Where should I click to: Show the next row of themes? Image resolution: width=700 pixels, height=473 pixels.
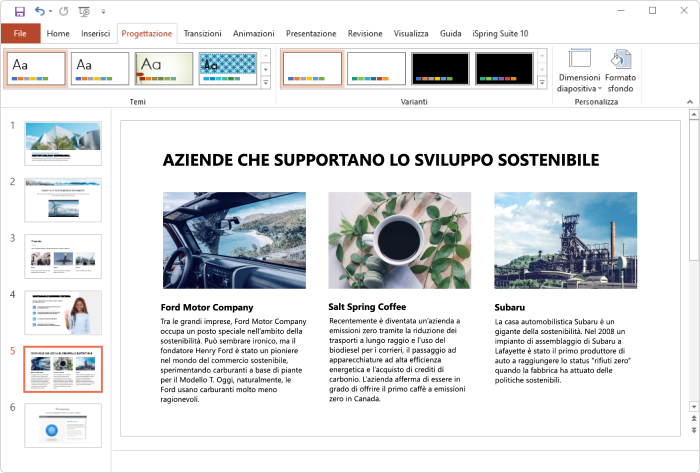click(x=266, y=69)
